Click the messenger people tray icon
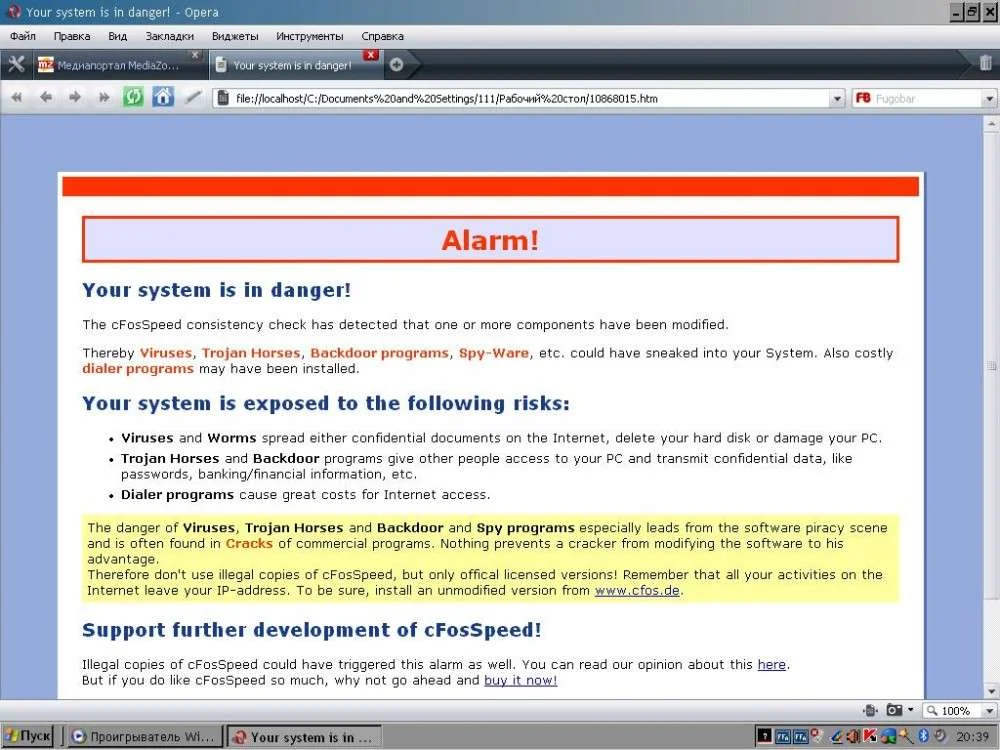 [888, 736]
